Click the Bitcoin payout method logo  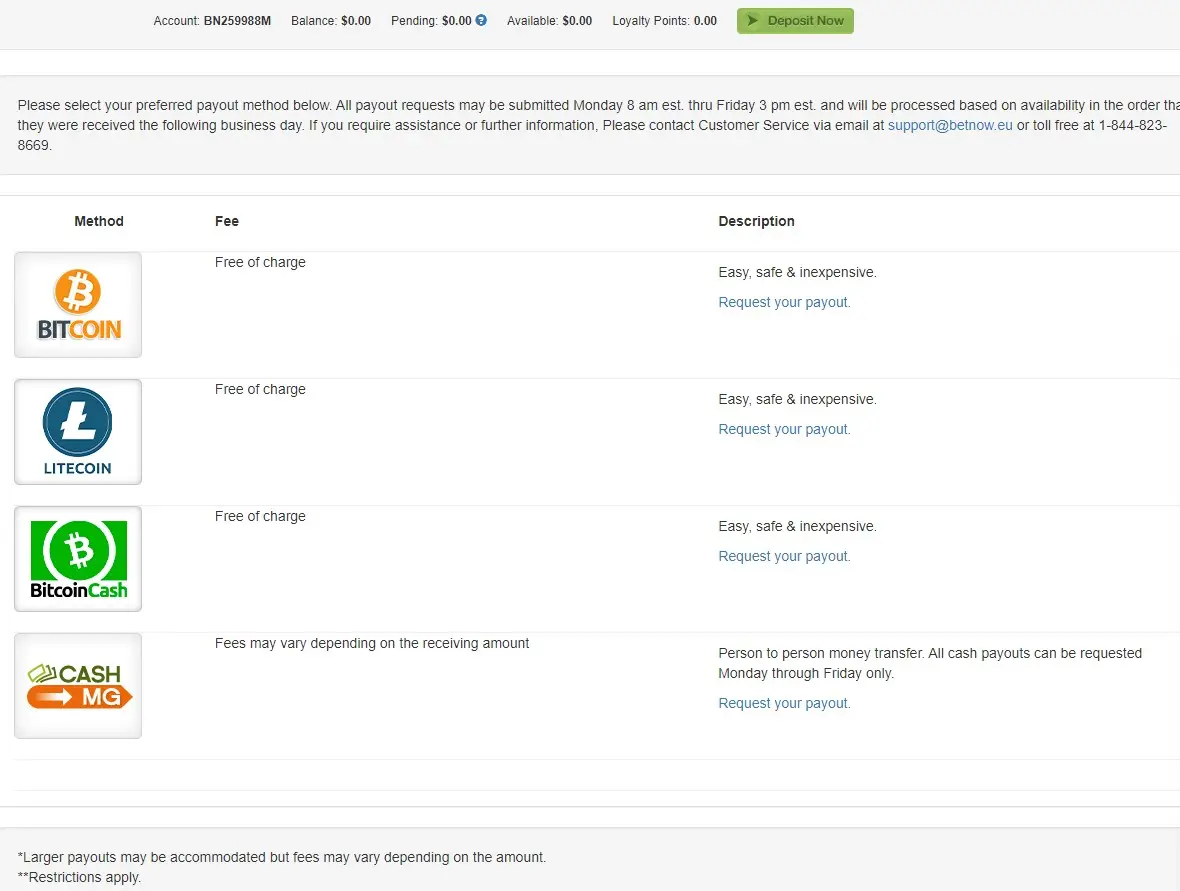[78, 305]
